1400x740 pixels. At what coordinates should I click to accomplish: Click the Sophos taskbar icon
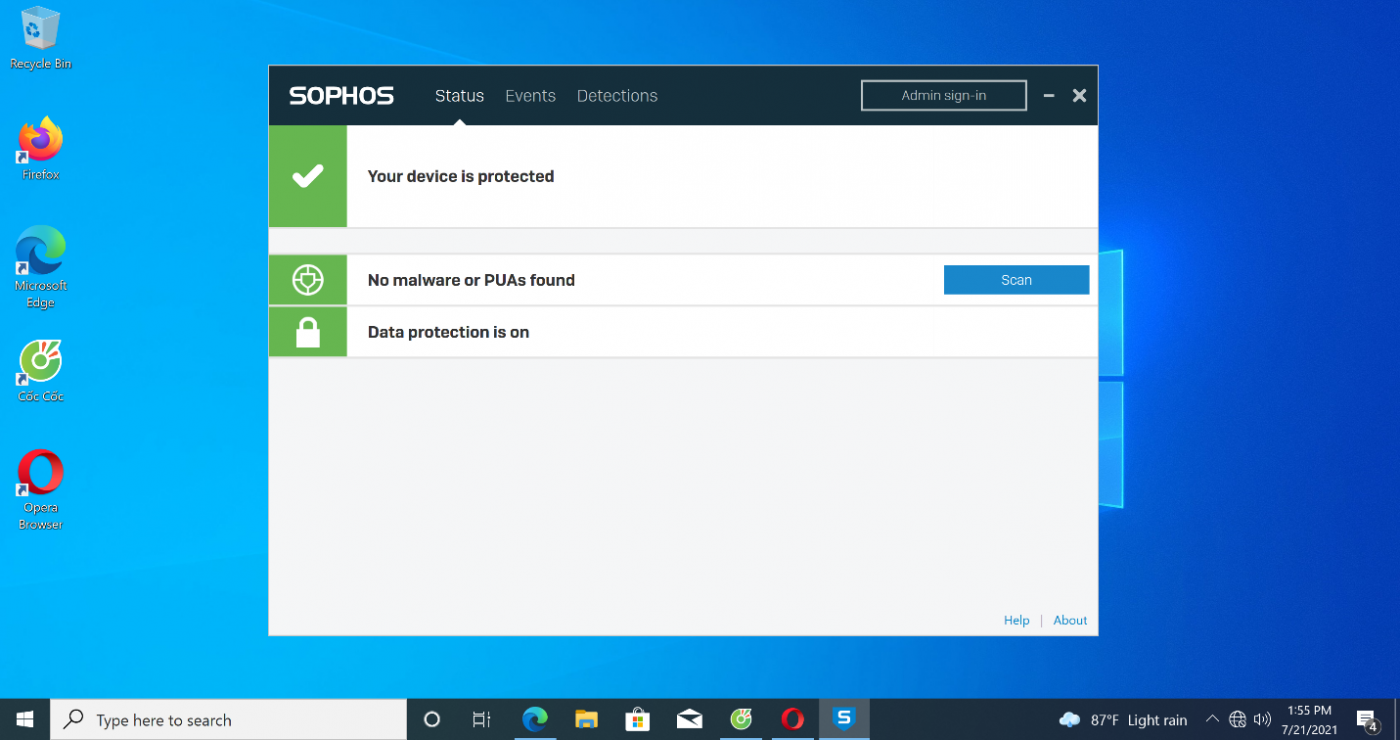click(x=845, y=719)
